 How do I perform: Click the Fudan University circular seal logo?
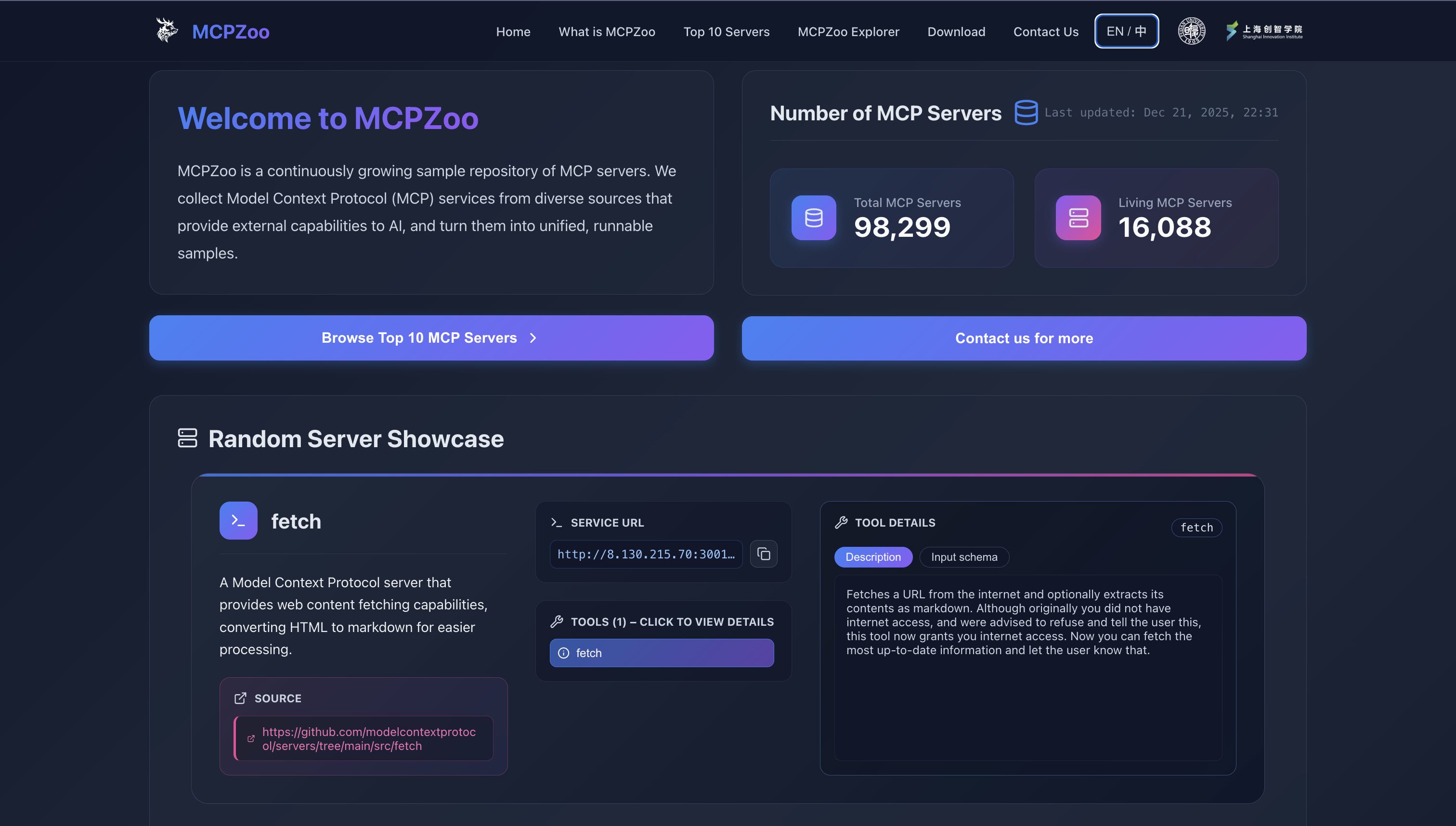pos(1191,31)
